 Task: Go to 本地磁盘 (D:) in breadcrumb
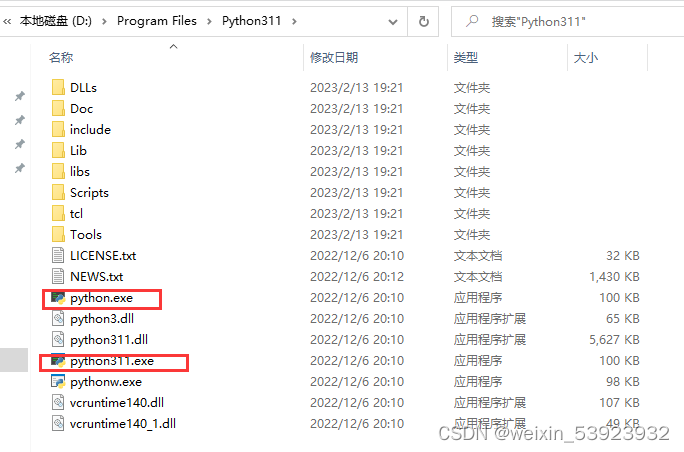56,21
